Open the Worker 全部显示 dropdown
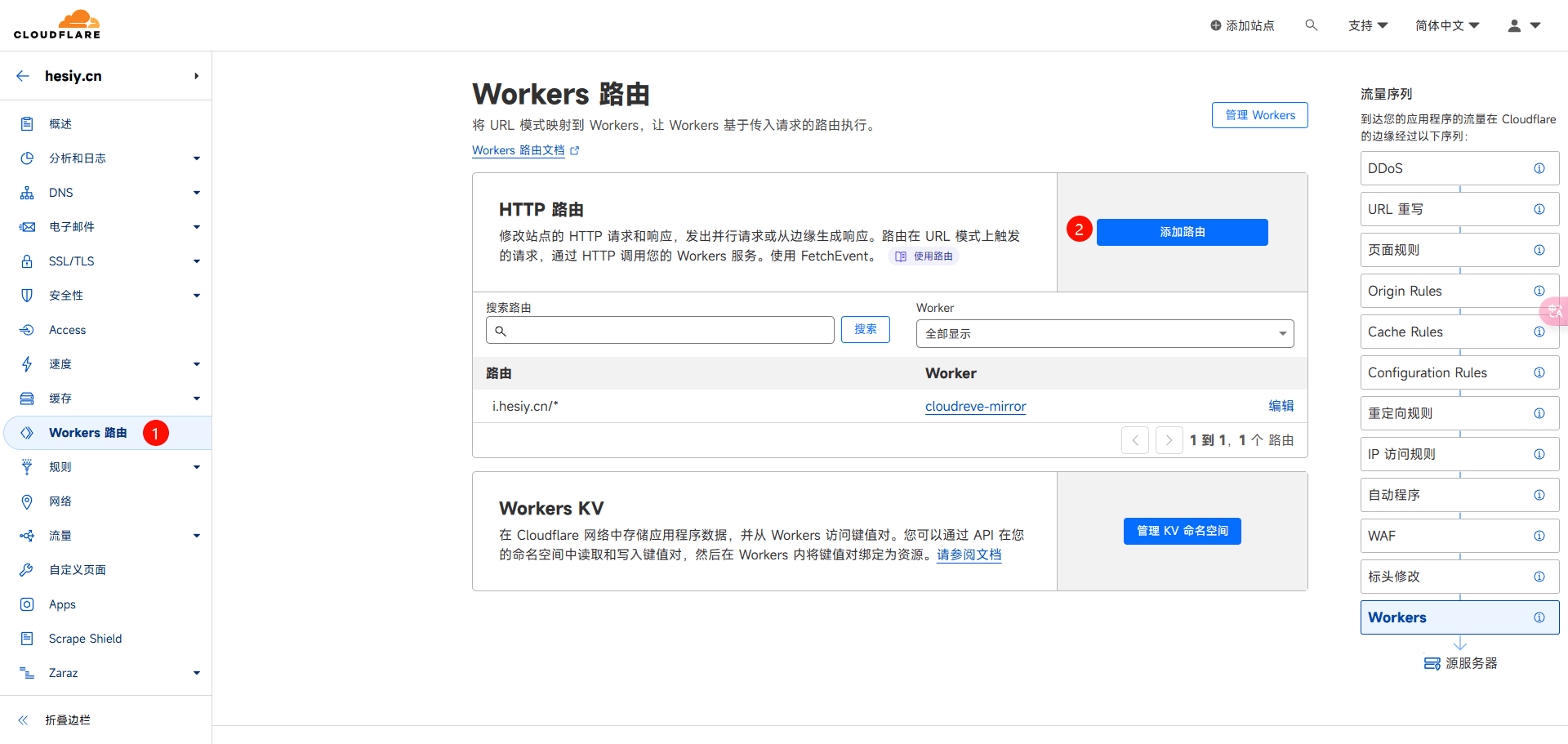Image resolution: width=1568 pixels, height=744 pixels. coord(1105,333)
